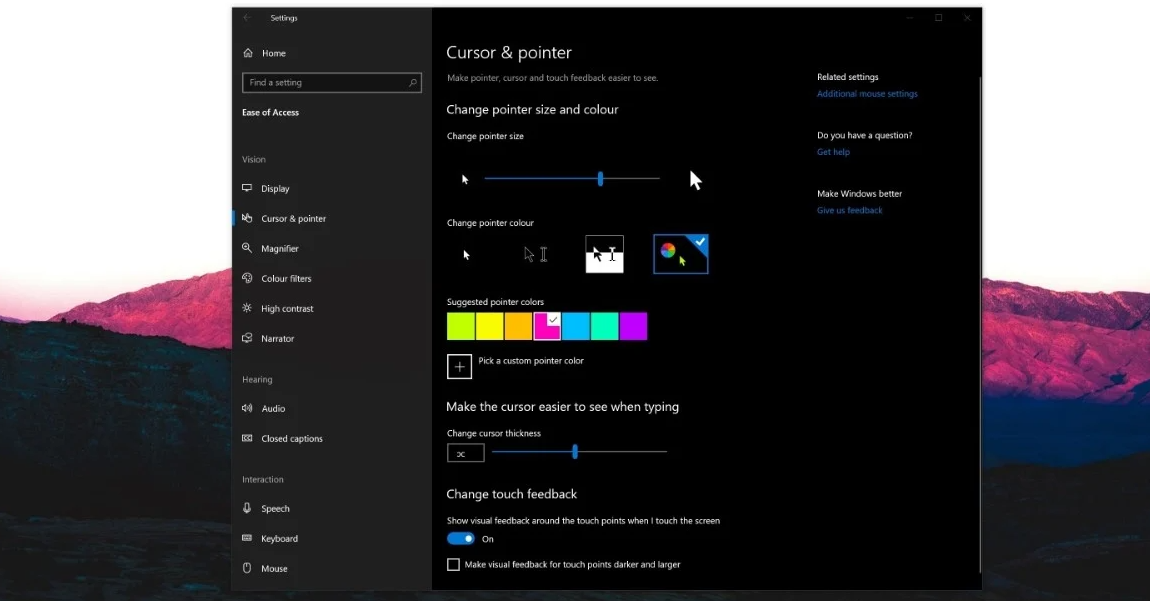Select the inverted pointer colour option
Image resolution: width=1150 pixels, height=601 pixels.
click(x=604, y=255)
